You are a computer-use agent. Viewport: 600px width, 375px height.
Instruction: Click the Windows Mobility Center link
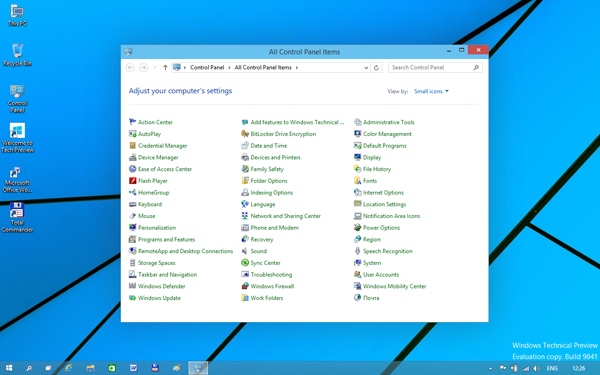pyautogui.click(x=395, y=286)
